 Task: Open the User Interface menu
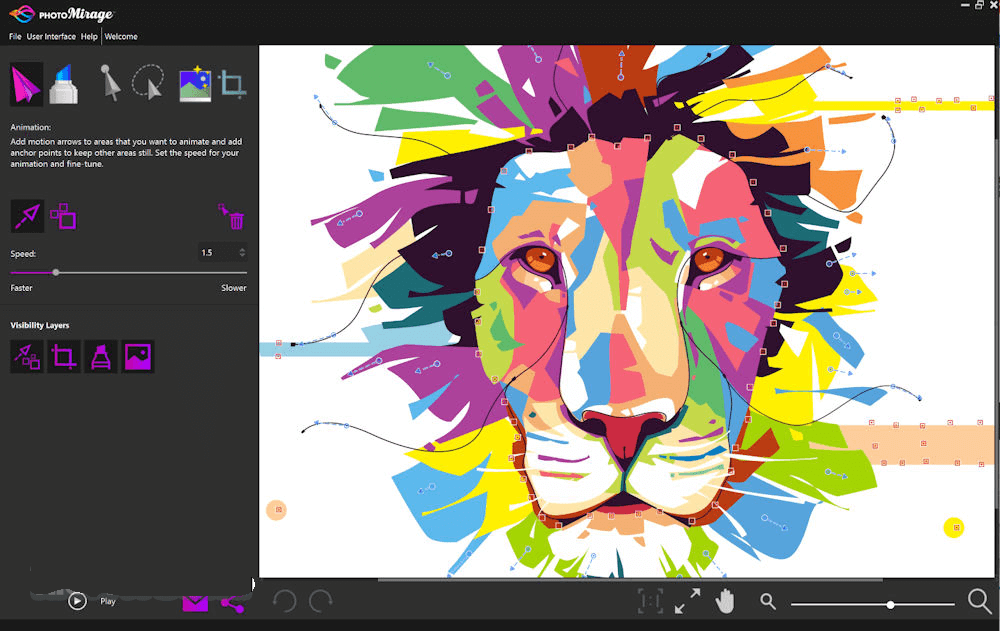click(51, 37)
